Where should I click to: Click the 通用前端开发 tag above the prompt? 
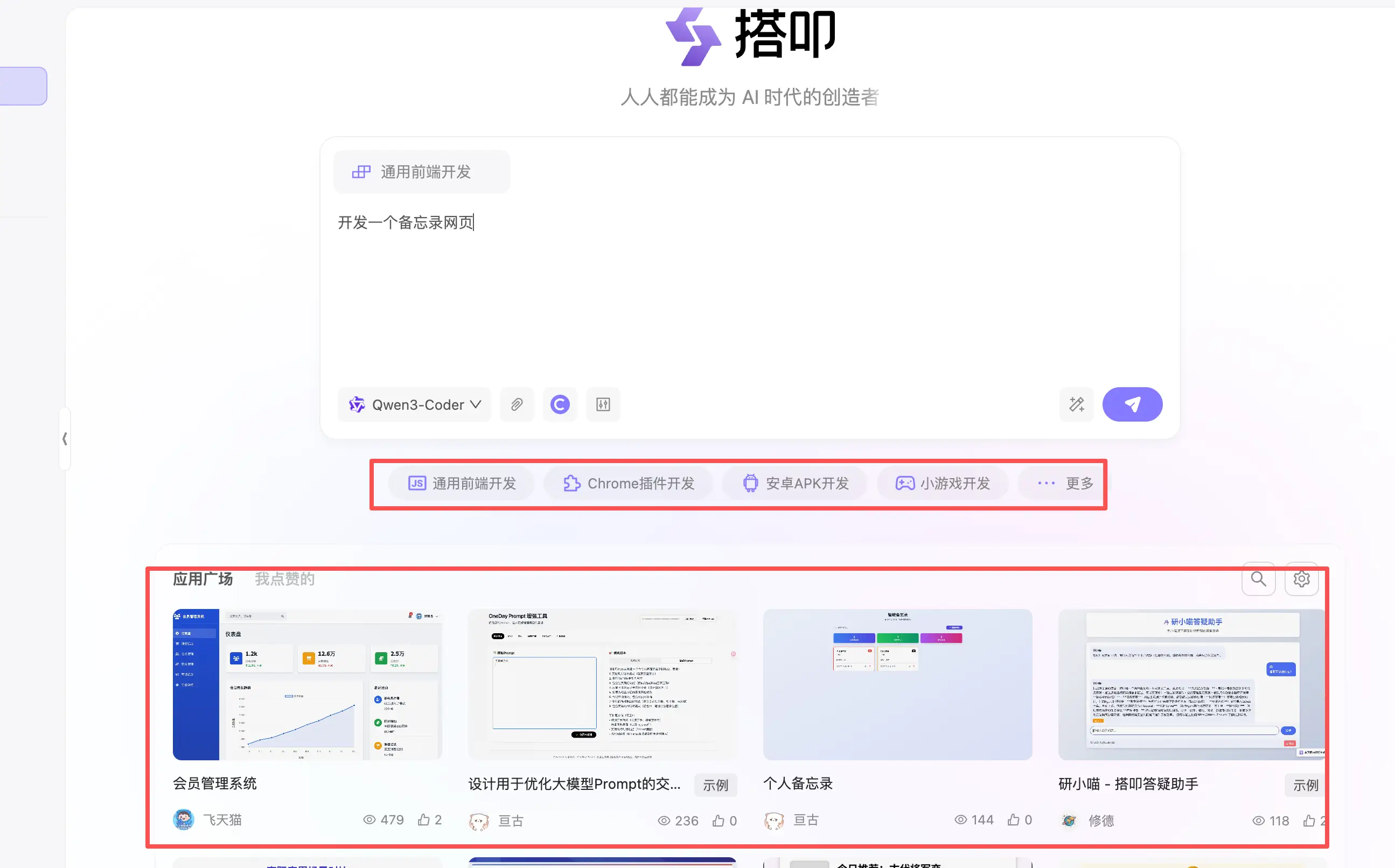[x=421, y=172]
